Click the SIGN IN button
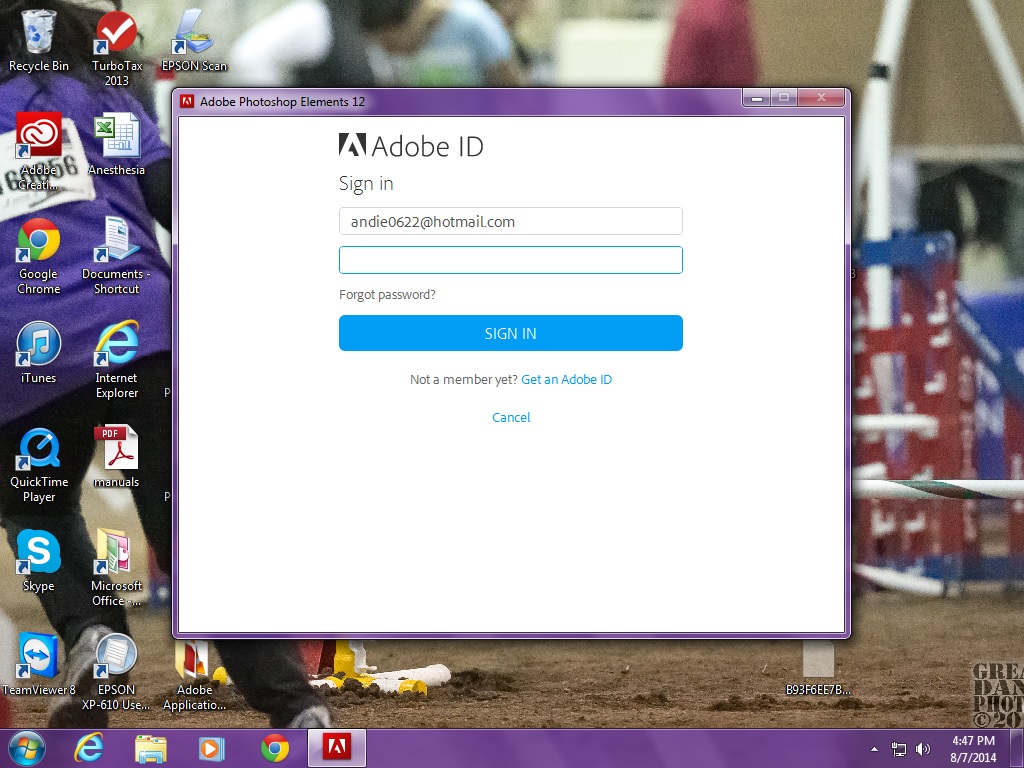This screenshot has width=1024, height=768. tap(510, 333)
